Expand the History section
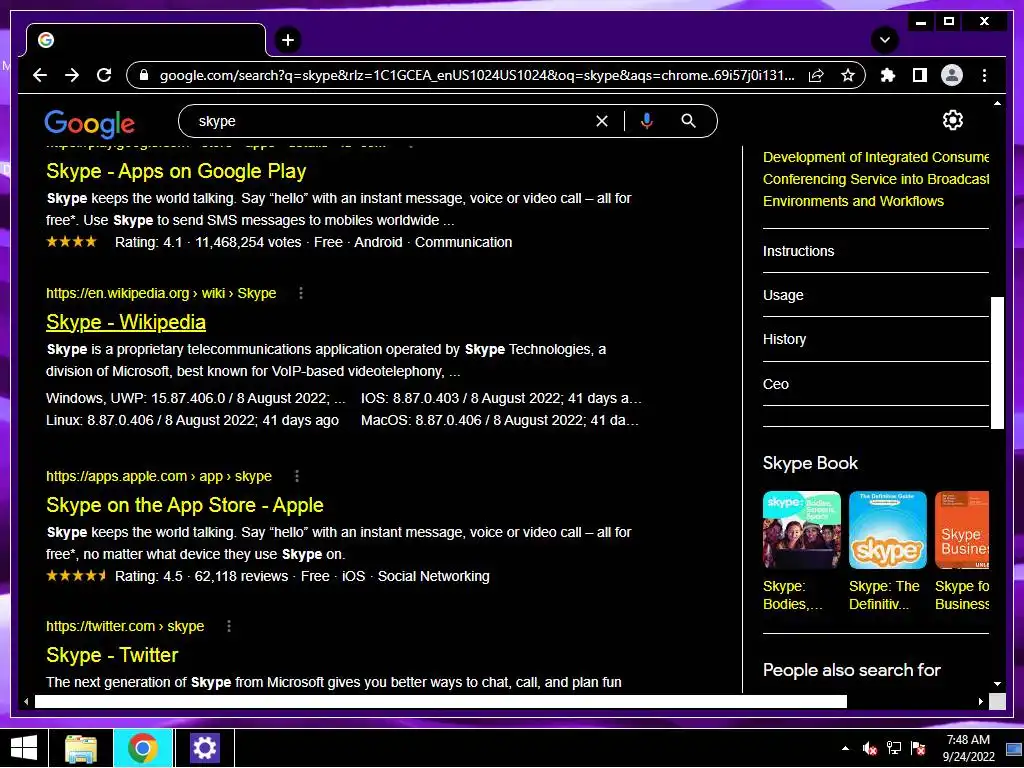The height and width of the screenshot is (768, 1024). [x=876, y=340]
